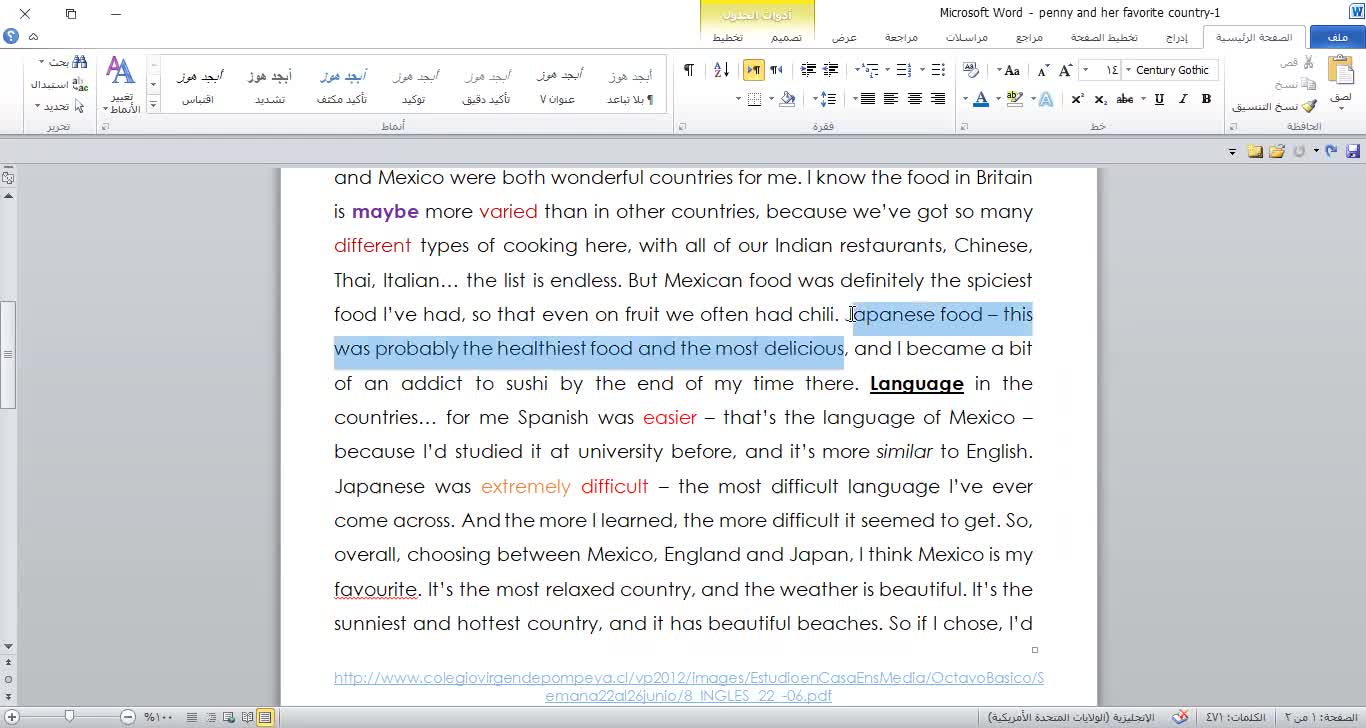Toggle Underline formatting (U)
The width and height of the screenshot is (1366, 728).
coord(1159,99)
